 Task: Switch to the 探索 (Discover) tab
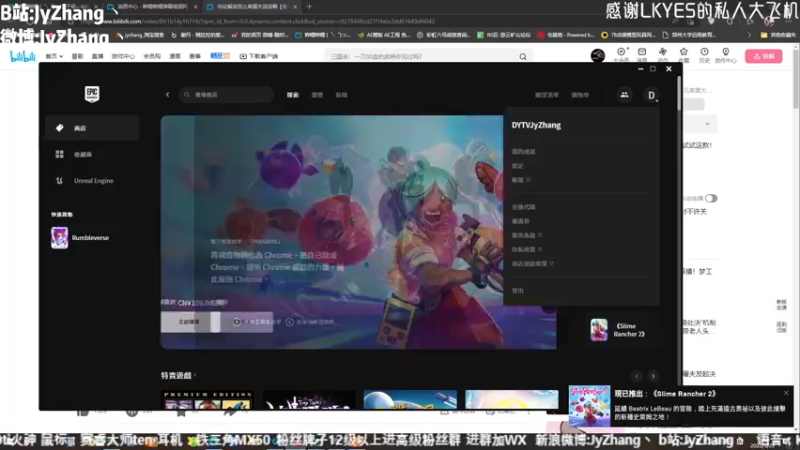click(x=293, y=95)
